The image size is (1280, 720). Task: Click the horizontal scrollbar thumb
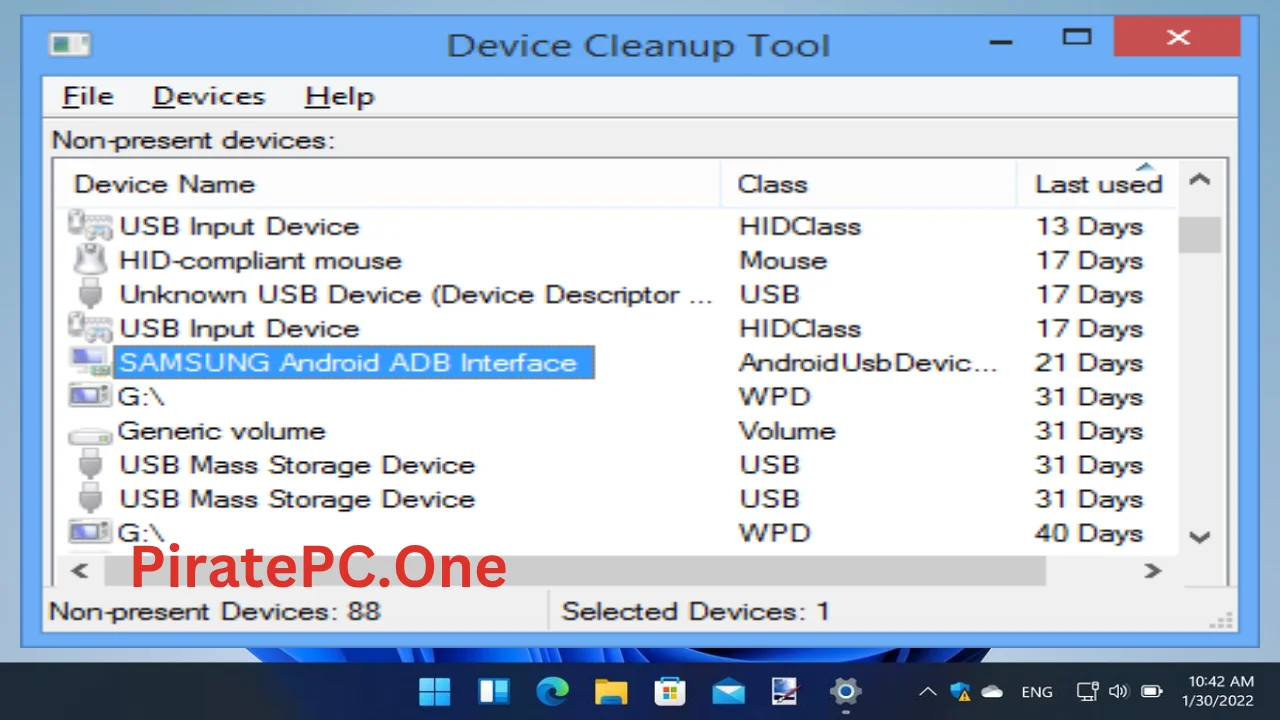[575, 571]
